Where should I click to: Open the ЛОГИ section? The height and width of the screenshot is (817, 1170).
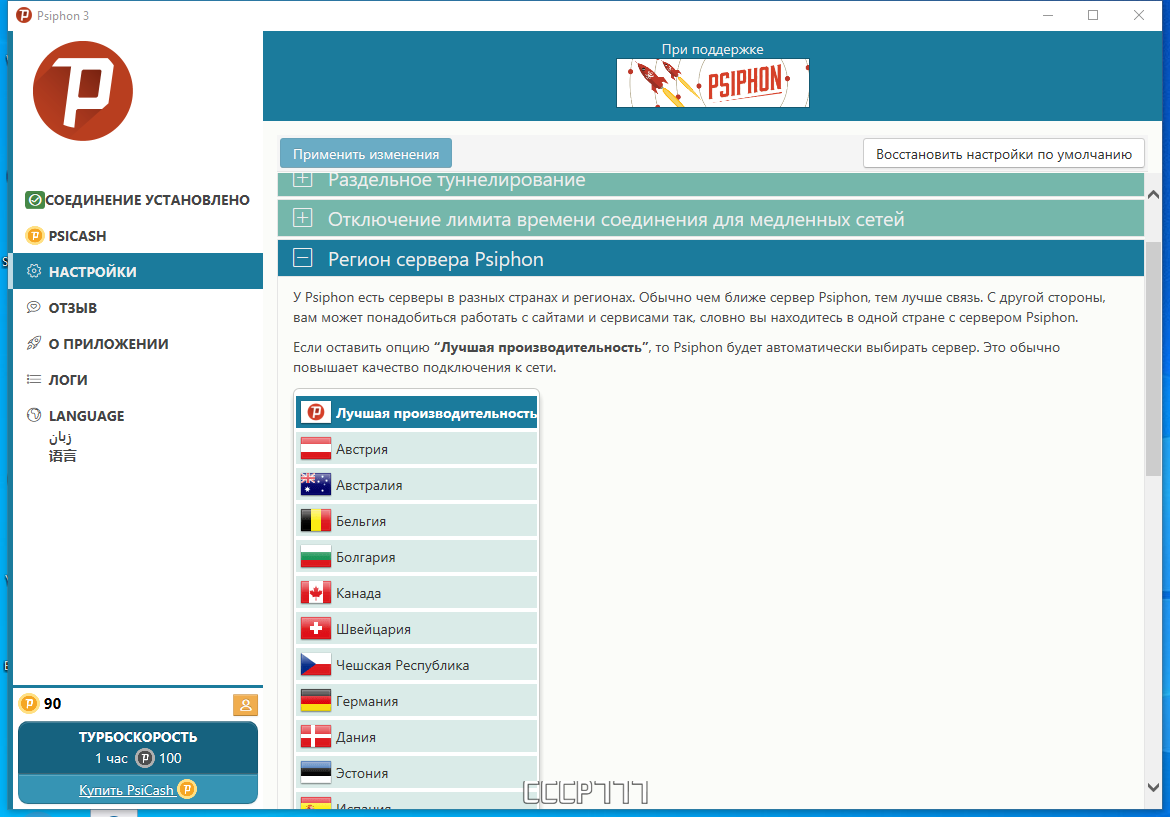coord(138,379)
